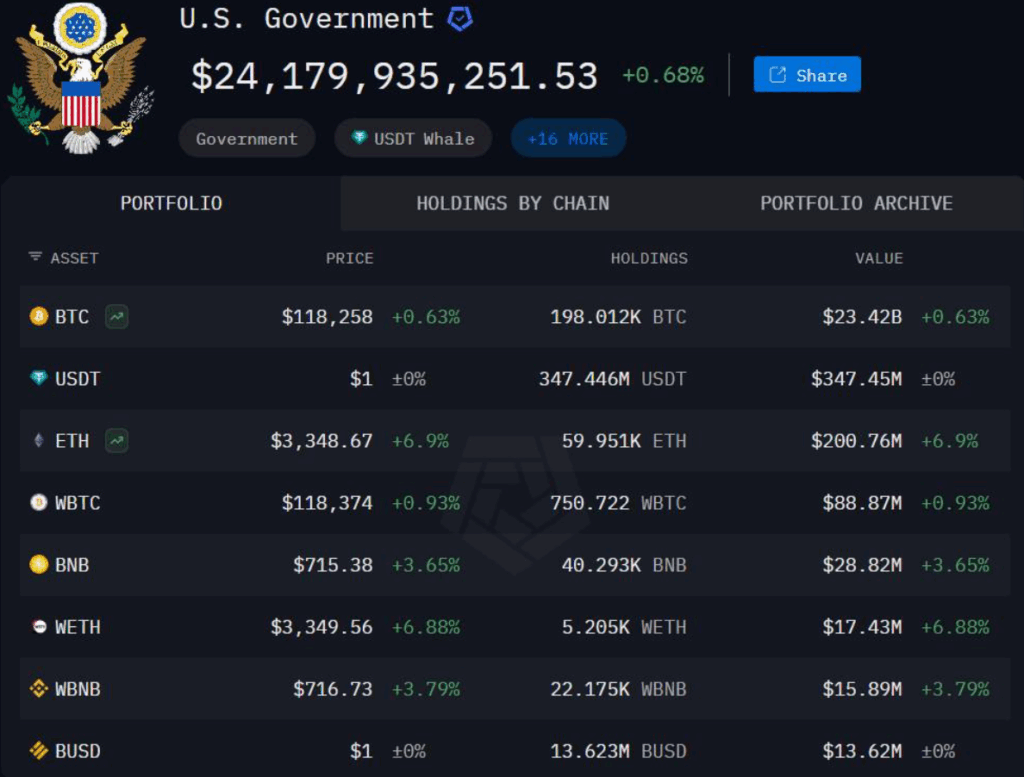Click the BTC coin icon
Image resolution: width=1024 pixels, height=777 pixels.
pos(39,316)
